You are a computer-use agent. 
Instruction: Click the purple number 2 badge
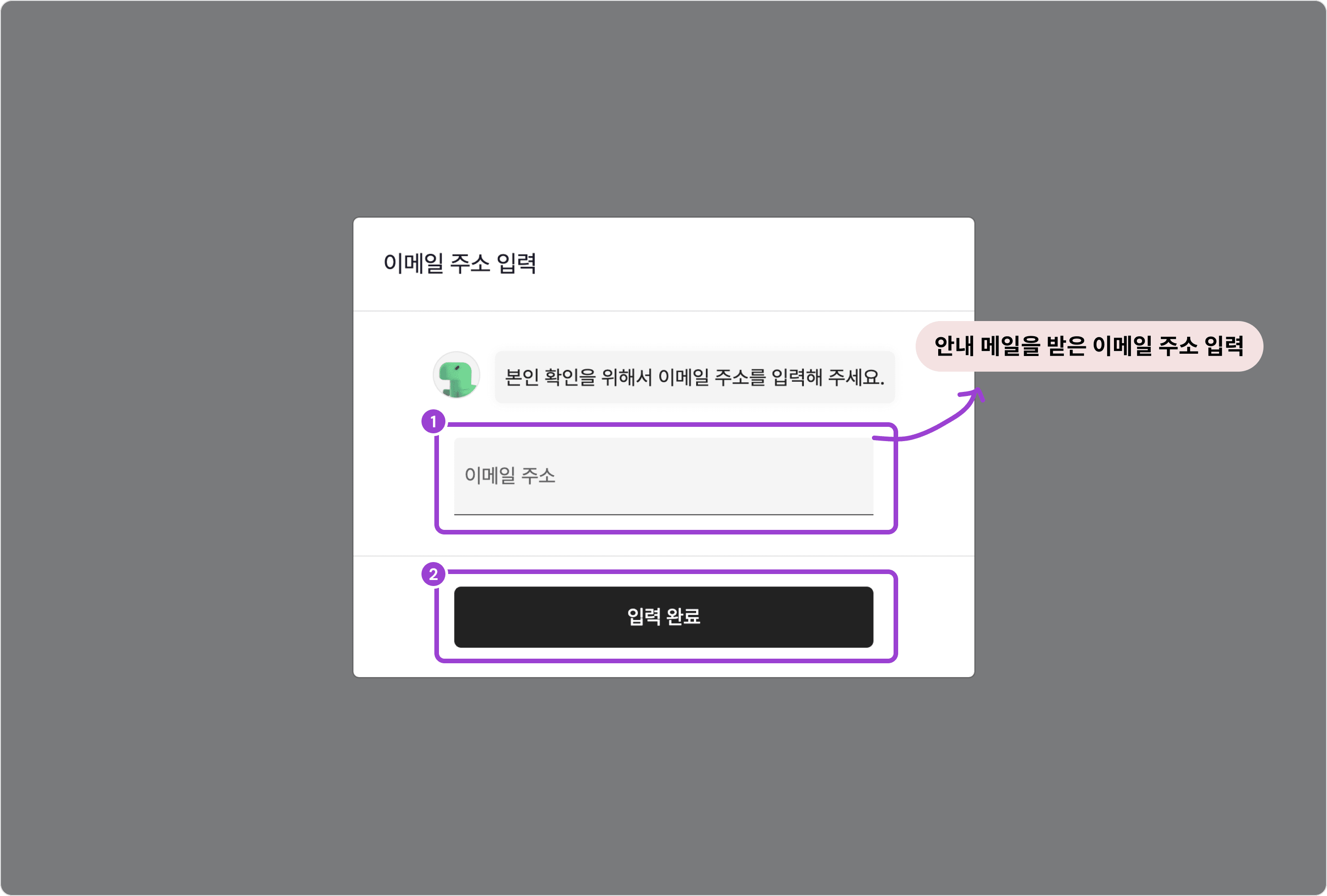[x=433, y=574]
